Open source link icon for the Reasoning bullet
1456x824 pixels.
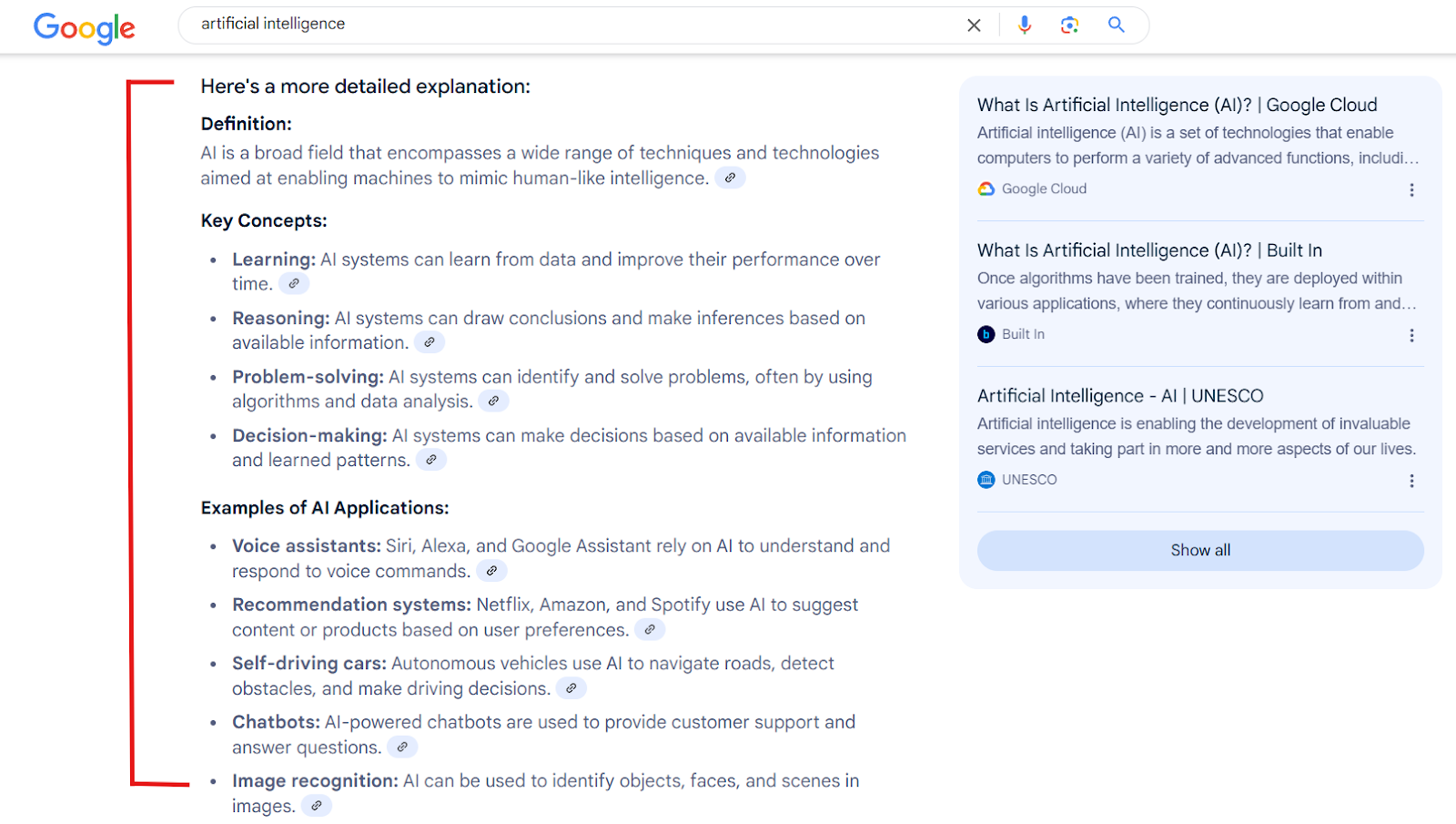point(430,342)
